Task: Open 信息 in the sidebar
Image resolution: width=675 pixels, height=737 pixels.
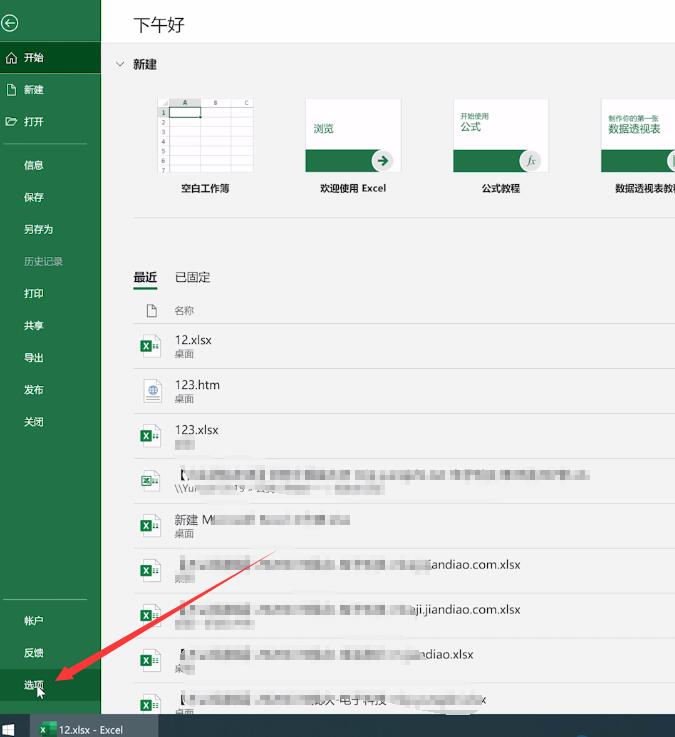Action: tap(50, 165)
